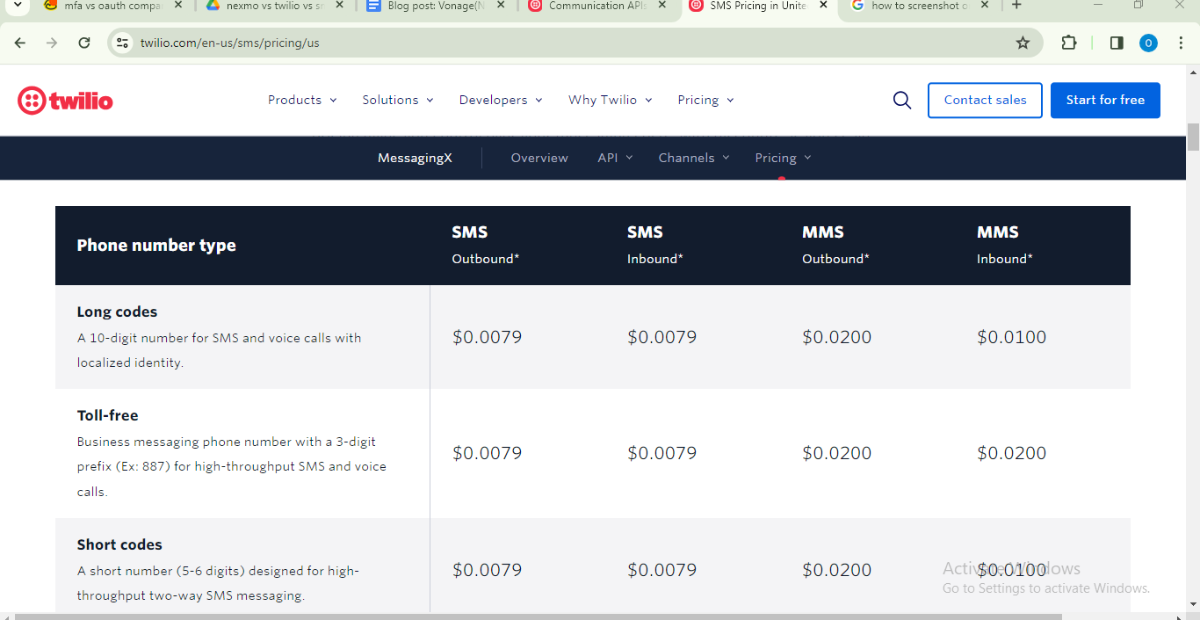Switch to the 'how to screenshot' Google tab
The height and width of the screenshot is (620, 1200).
coord(920,5)
